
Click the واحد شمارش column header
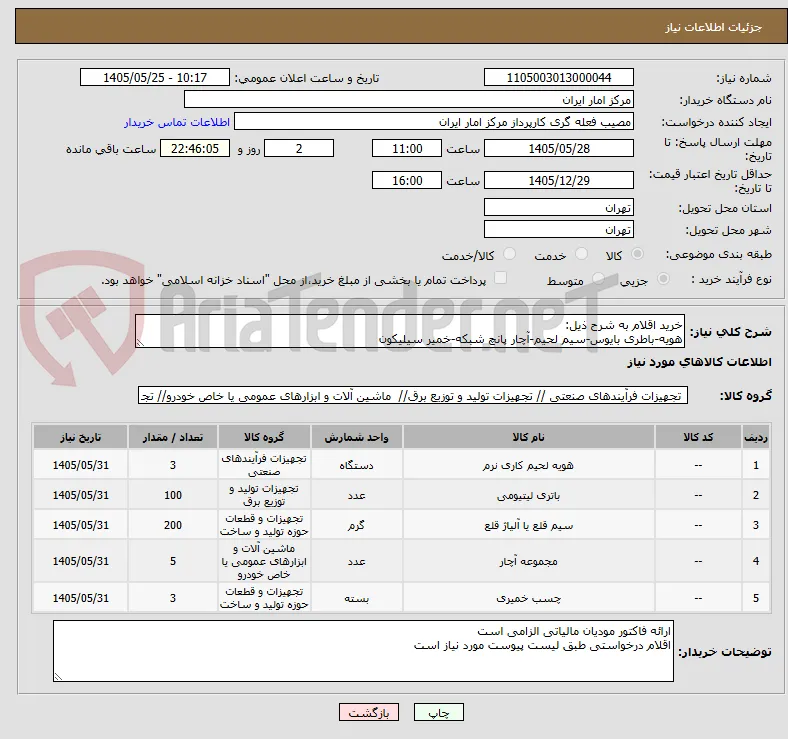click(356, 437)
